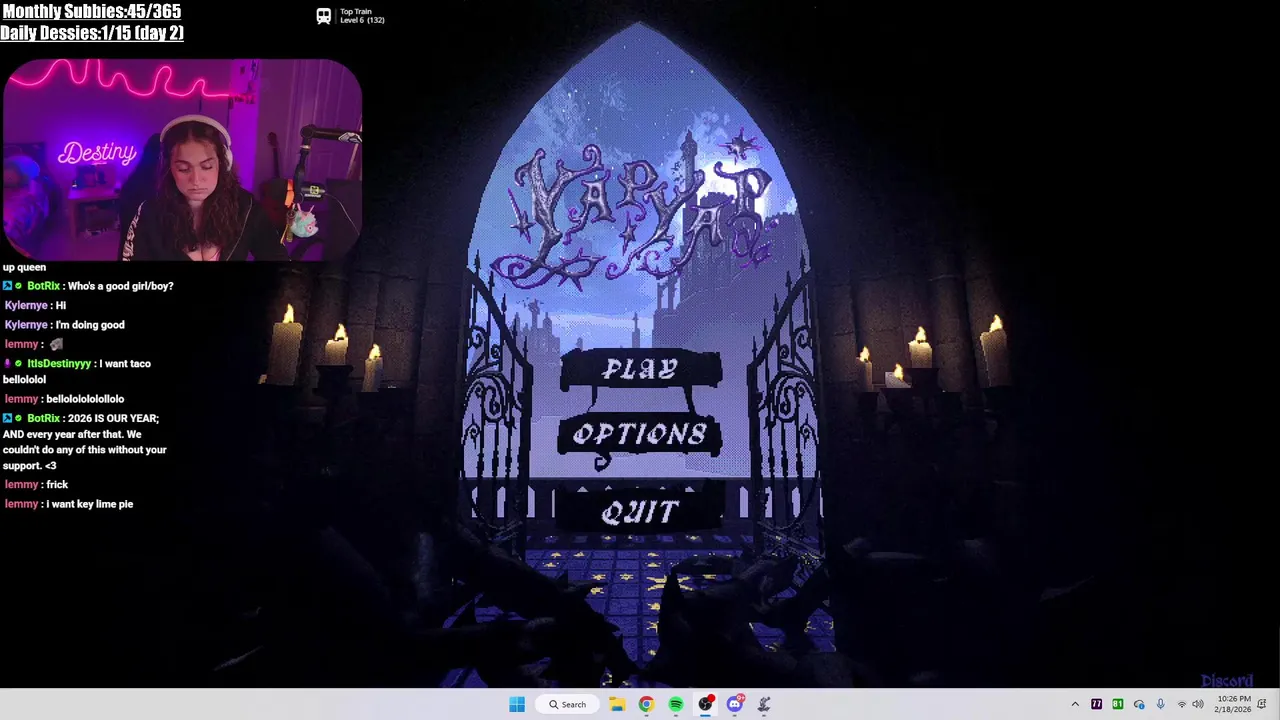Click Kylernye's 'Hi' chat message
This screenshot has width=1280, height=720.
pos(35,305)
